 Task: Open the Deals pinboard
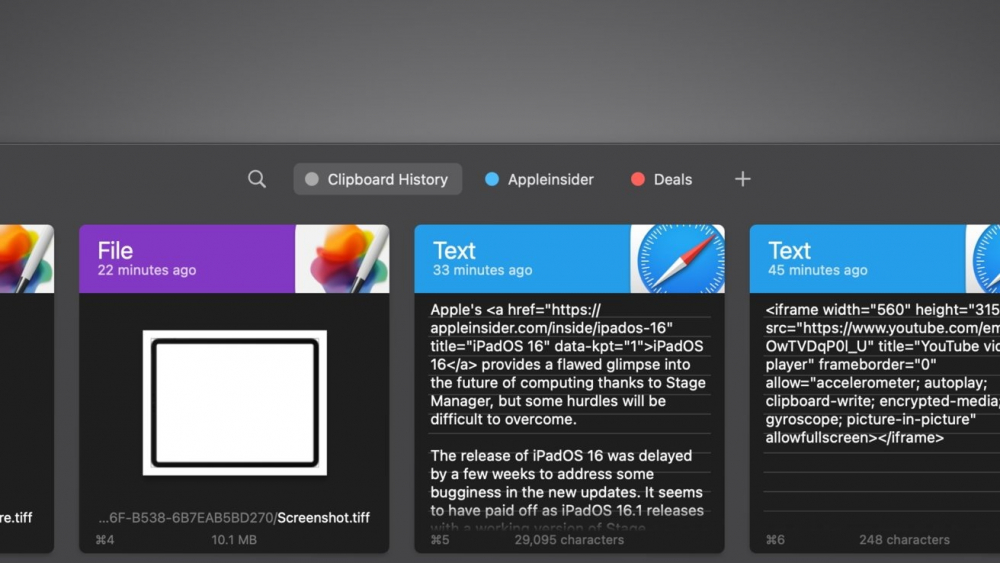click(661, 179)
